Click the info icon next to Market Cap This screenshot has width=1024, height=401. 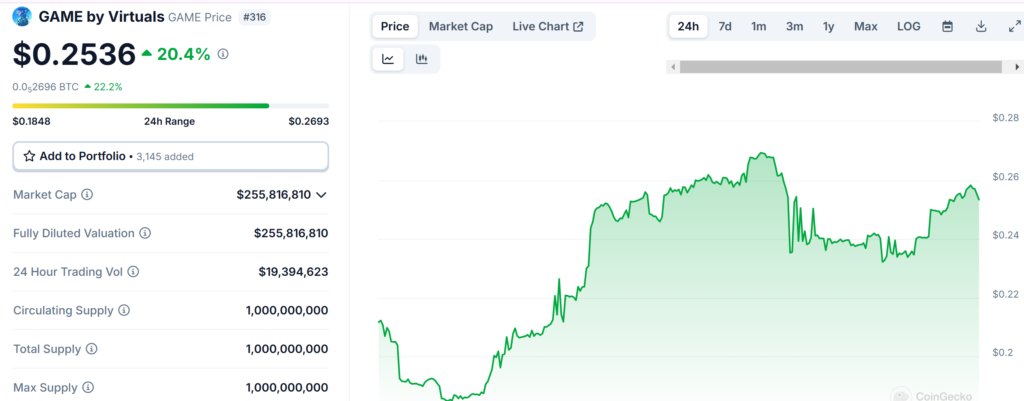pyautogui.click(x=87, y=195)
